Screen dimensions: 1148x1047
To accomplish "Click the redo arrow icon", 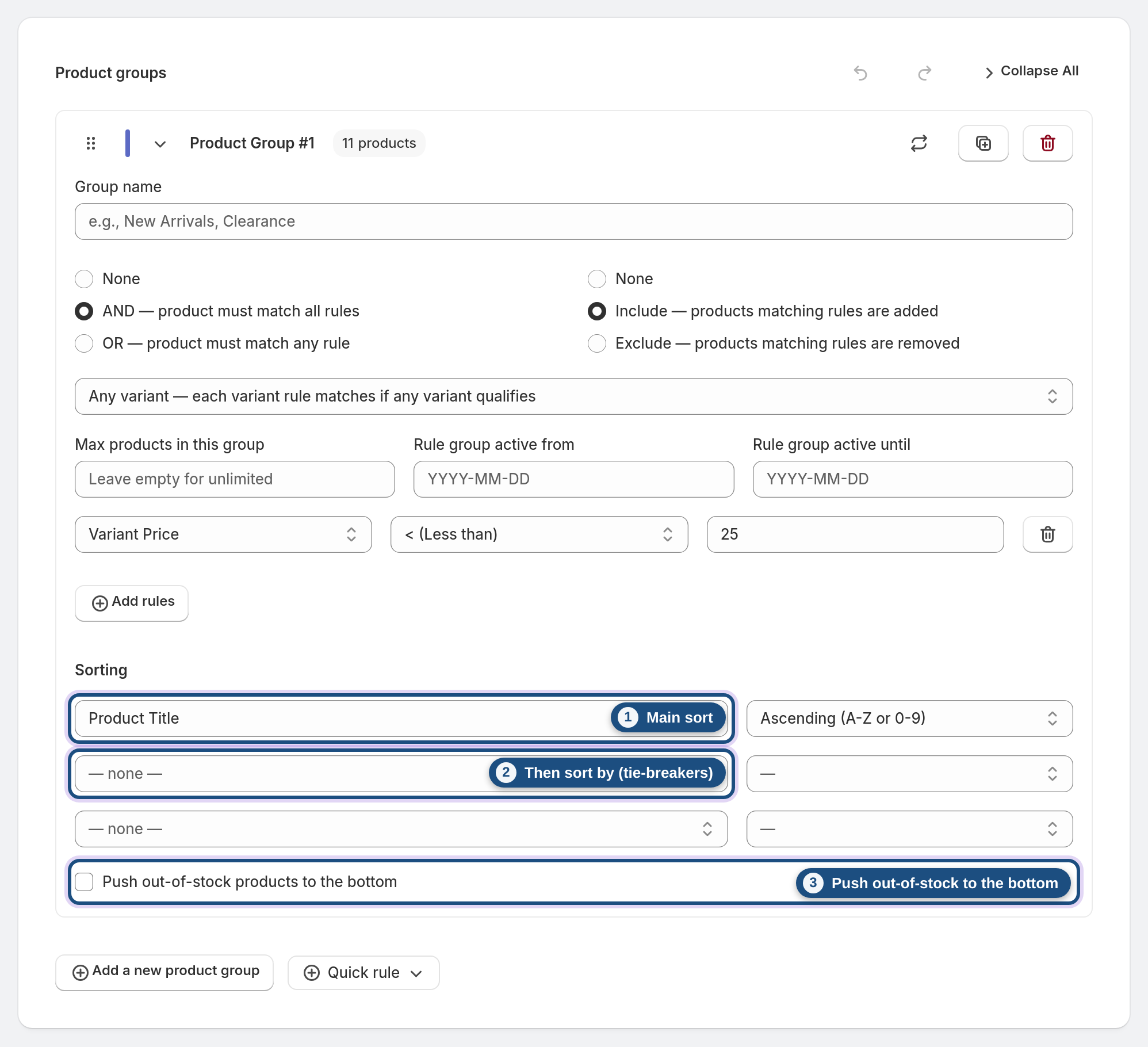I will [925, 73].
